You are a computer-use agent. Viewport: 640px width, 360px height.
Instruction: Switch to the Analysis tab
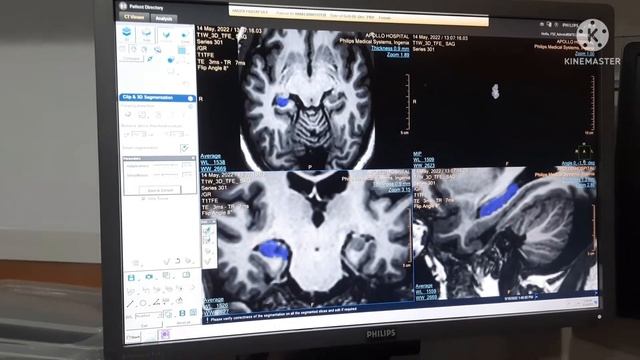(x=164, y=18)
